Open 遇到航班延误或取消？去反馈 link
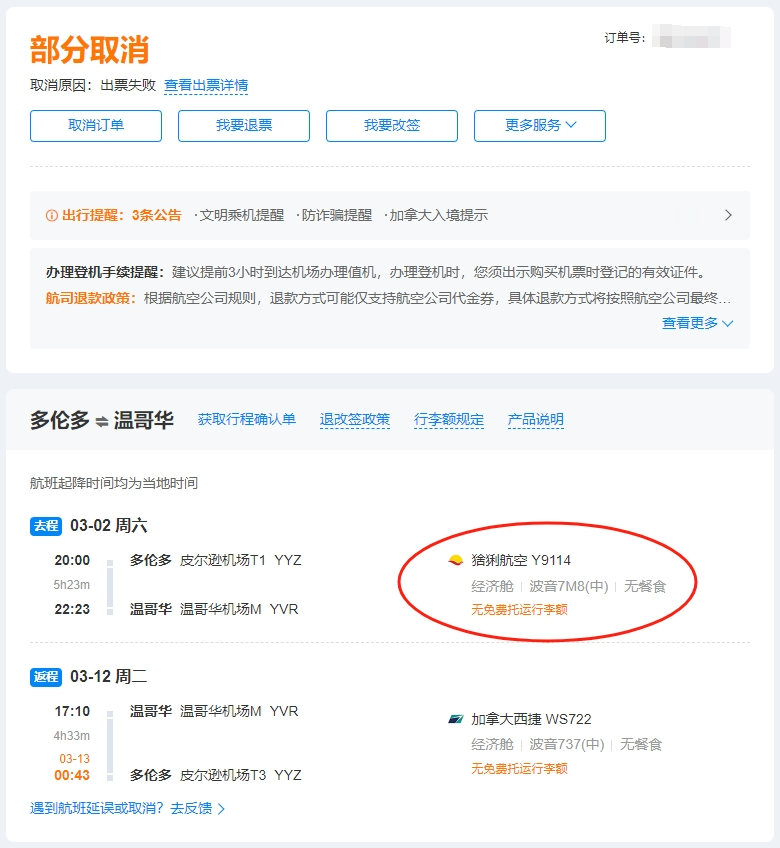The height and width of the screenshot is (848, 780). 127,809
